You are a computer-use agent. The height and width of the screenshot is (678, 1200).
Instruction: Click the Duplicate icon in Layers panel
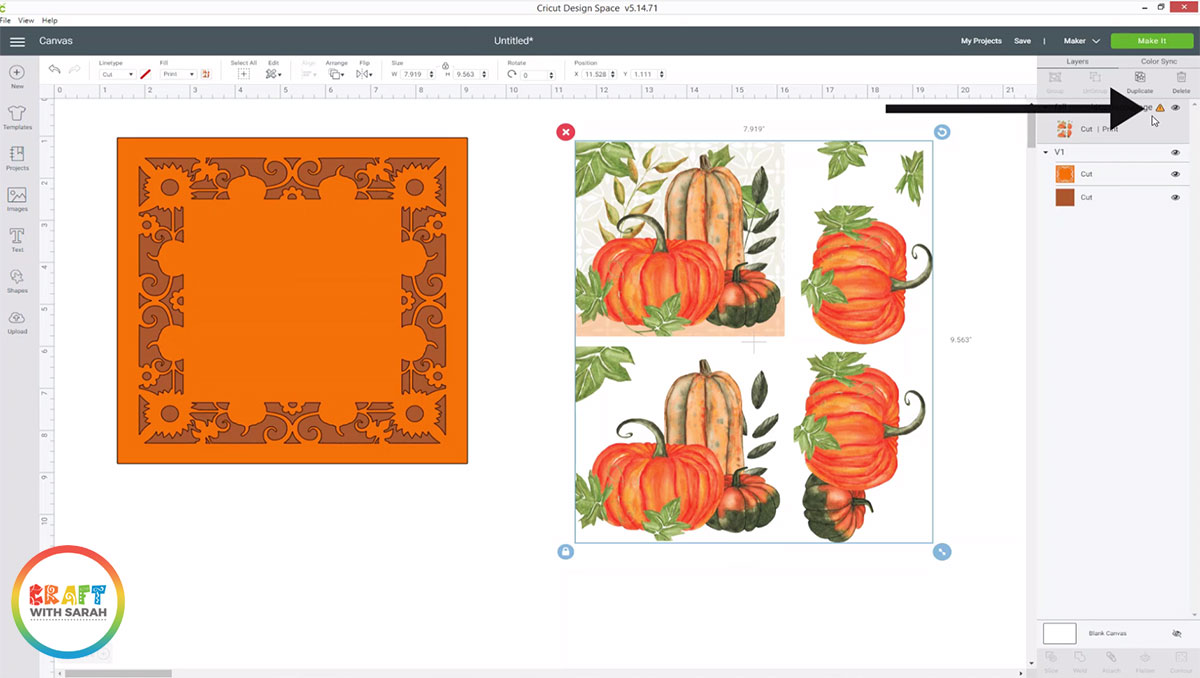[x=1139, y=78]
